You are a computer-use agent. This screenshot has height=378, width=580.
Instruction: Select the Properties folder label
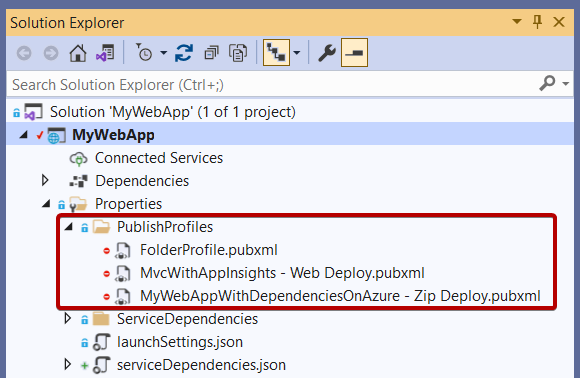pyautogui.click(x=128, y=204)
